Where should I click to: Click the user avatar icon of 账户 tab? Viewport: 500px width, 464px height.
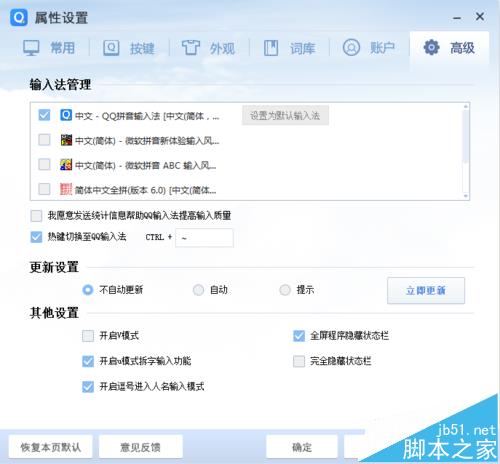point(351,47)
